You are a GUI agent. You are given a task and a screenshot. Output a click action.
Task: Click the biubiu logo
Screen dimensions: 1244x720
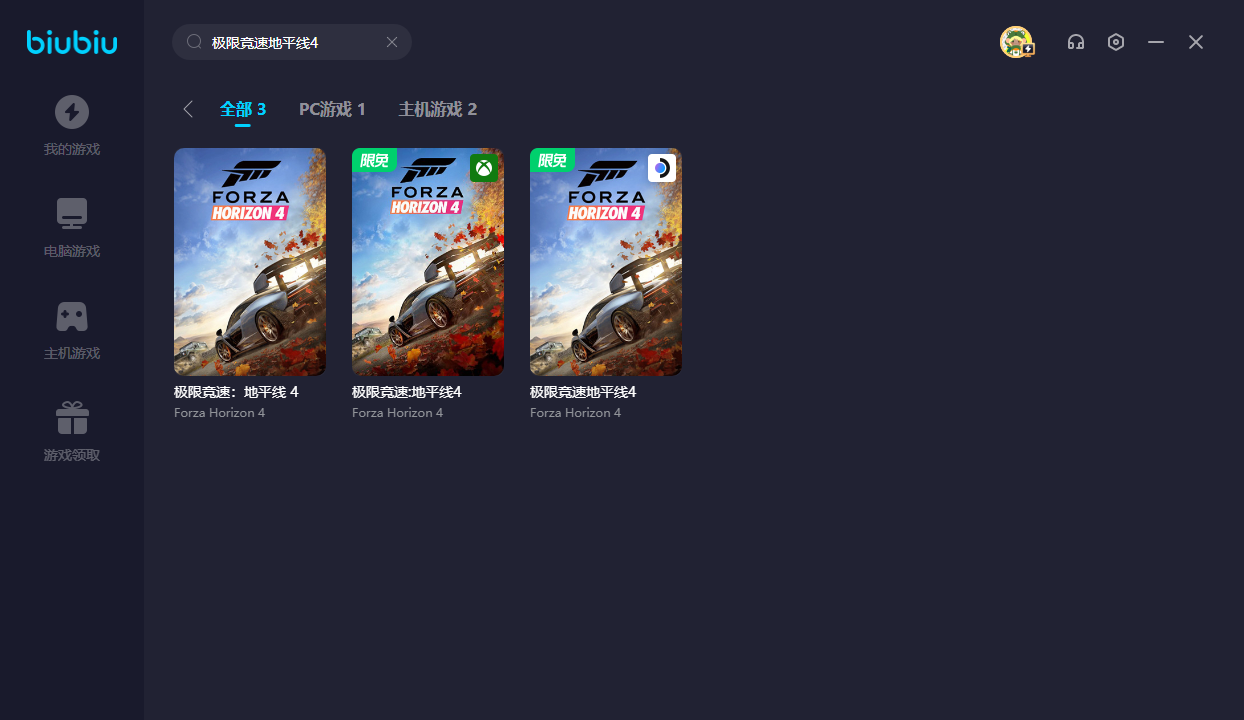pos(72,42)
